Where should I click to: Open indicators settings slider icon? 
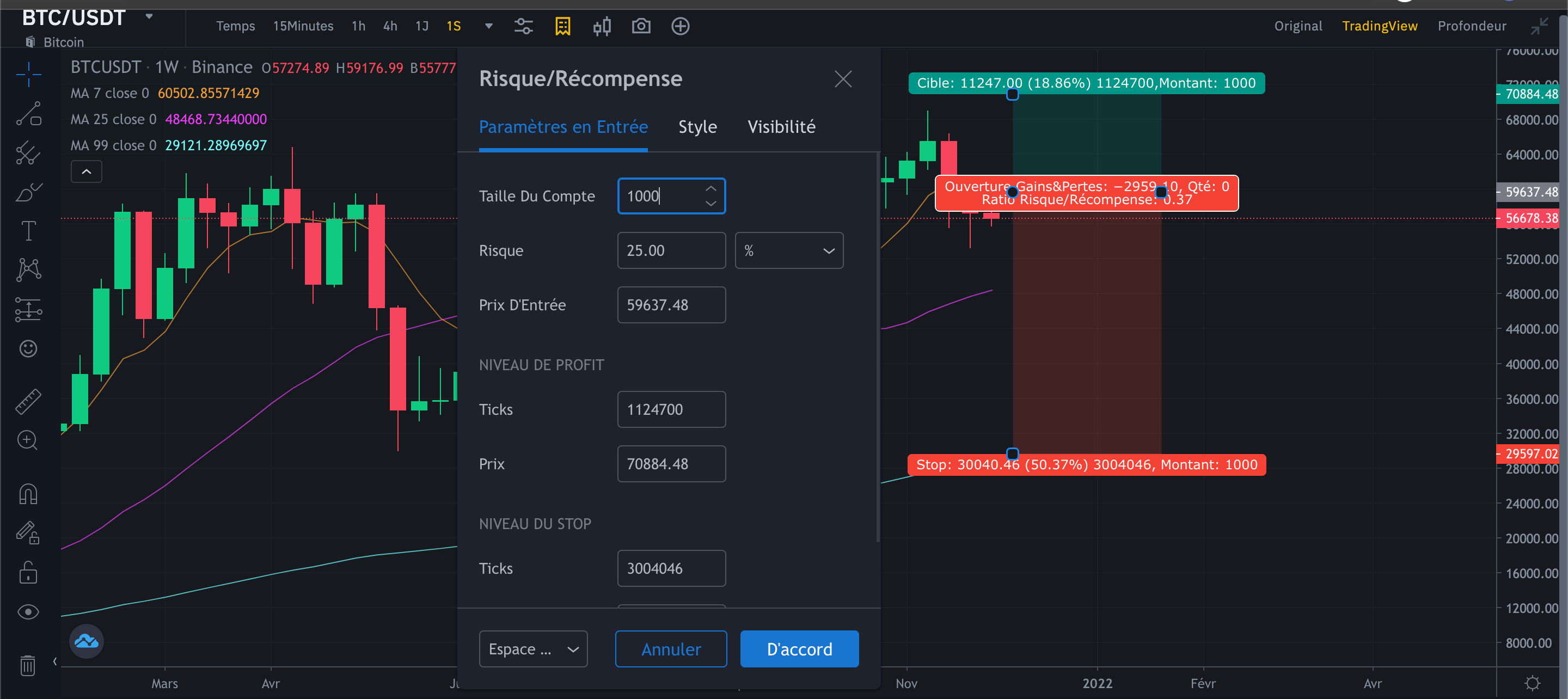coord(523,26)
